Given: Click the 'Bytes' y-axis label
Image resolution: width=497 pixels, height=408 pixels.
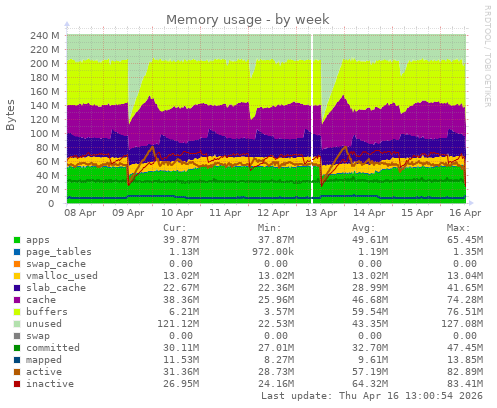Looking at the screenshot, I should [10, 115].
